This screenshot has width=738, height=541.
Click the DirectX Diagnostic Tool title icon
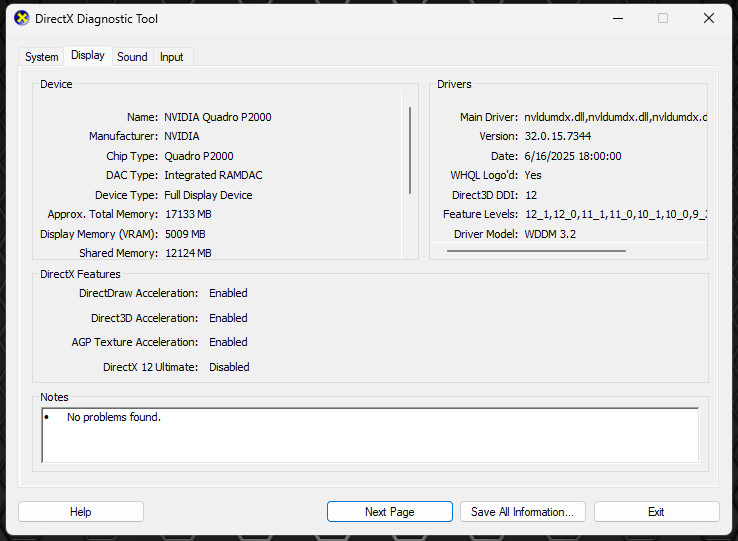coord(21,18)
